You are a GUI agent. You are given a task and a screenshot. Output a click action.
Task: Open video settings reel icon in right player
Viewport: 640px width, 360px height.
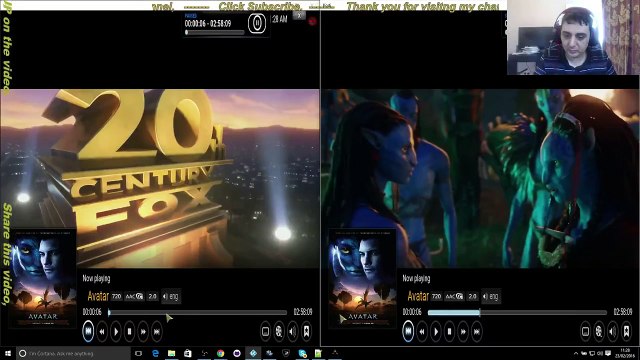[599, 331]
